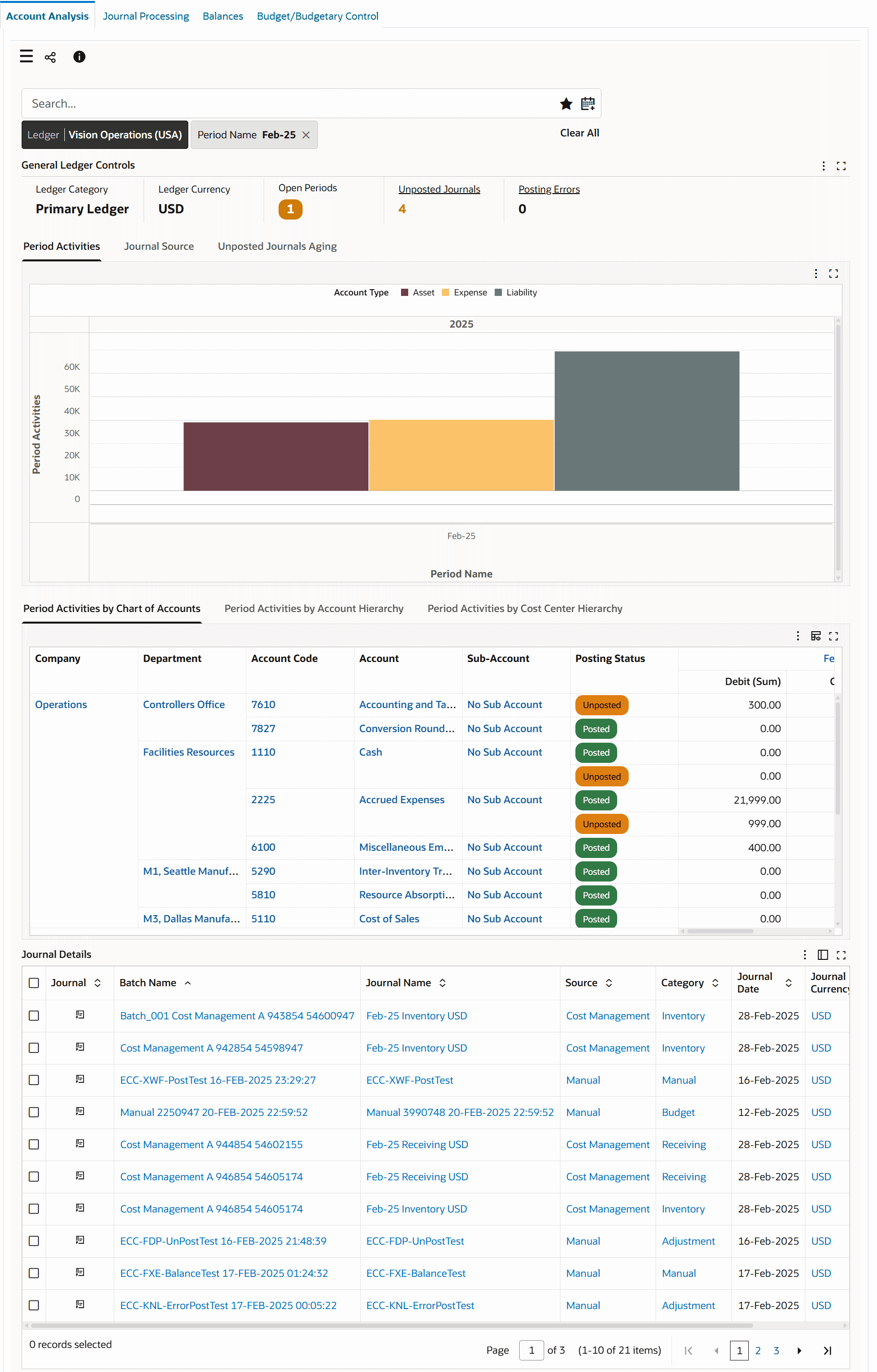The height and width of the screenshot is (1372, 877).
Task: Click the Asset legend color swatch
Action: [404, 292]
